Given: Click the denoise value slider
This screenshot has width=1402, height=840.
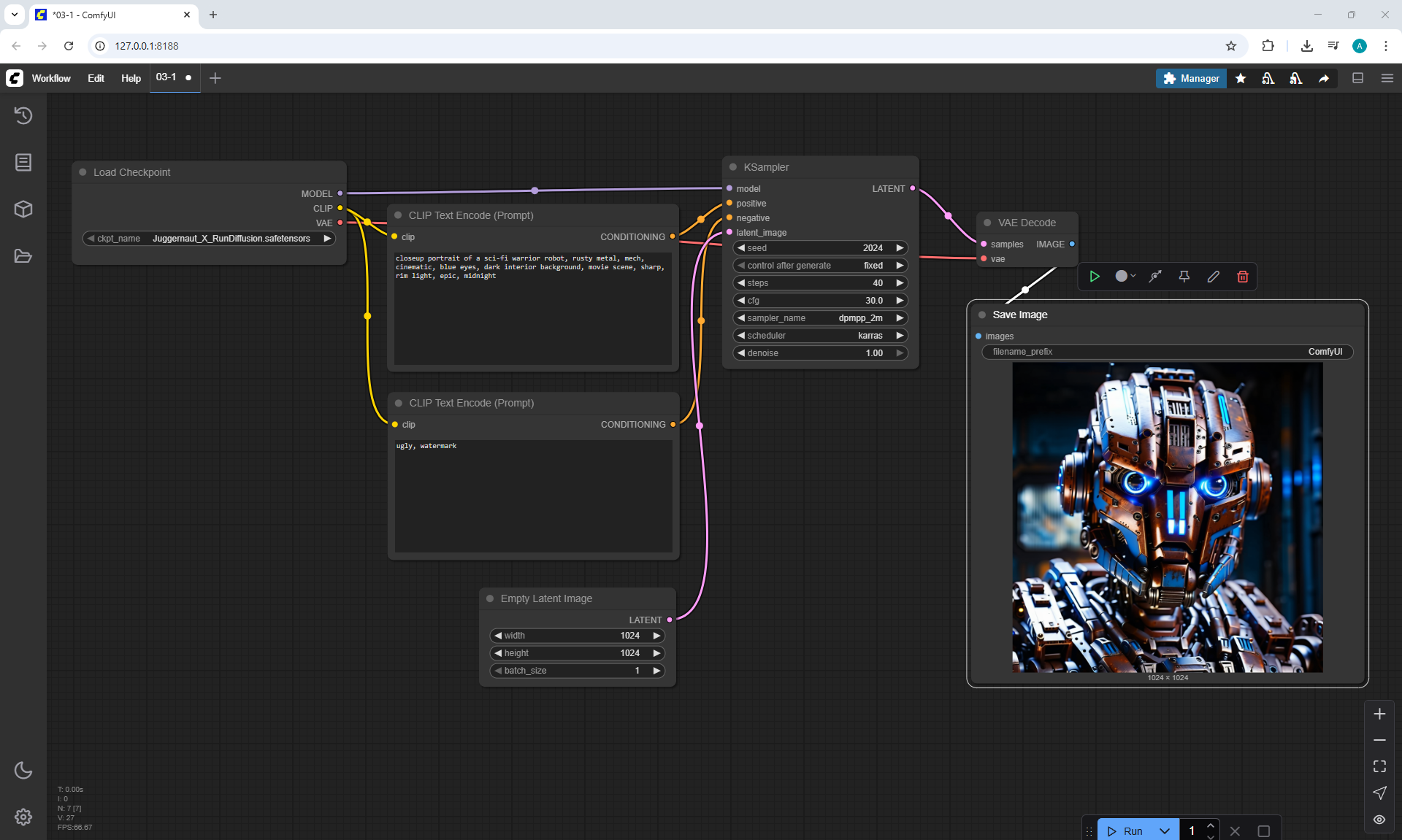Looking at the screenshot, I should point(819,353).
